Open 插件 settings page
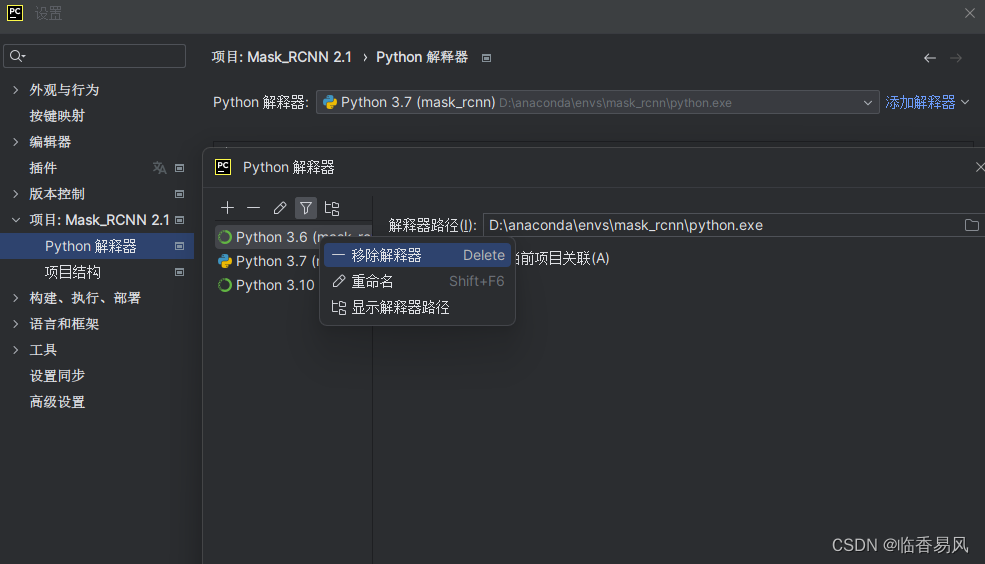This screenshot has width=985, height=564. (x=43, y=168)
